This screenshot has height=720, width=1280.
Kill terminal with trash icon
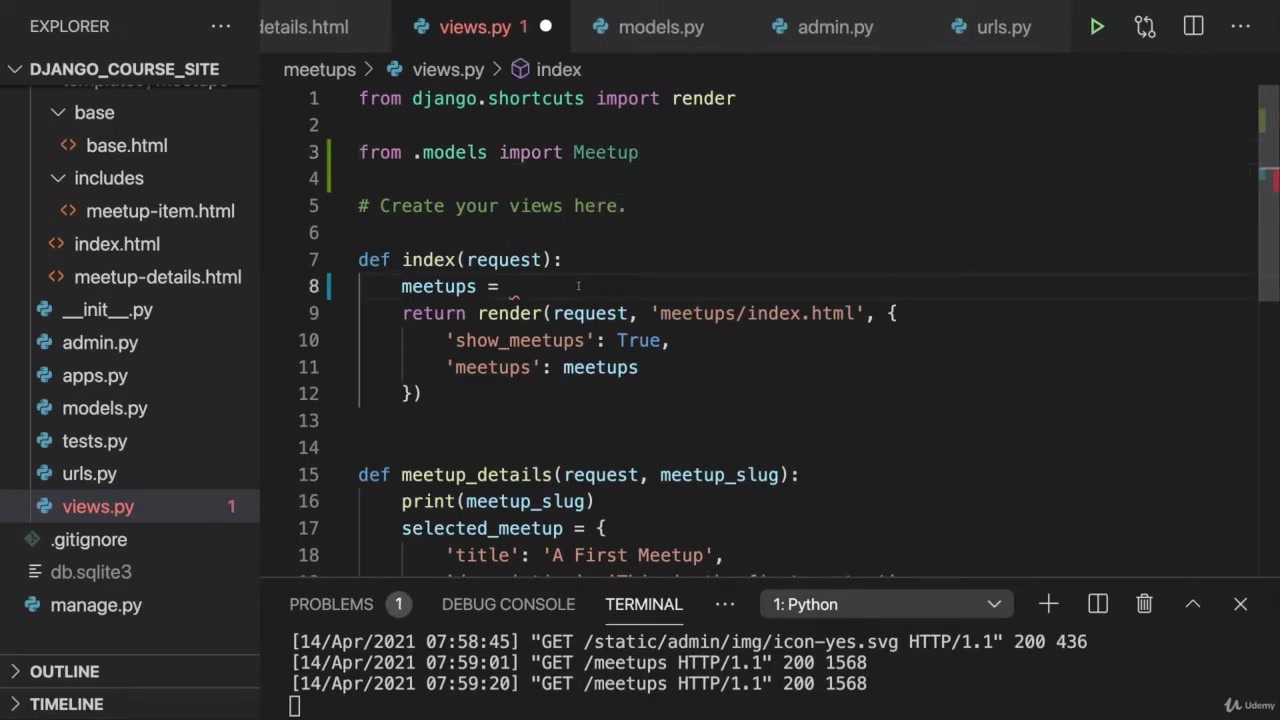[1144, 604]
